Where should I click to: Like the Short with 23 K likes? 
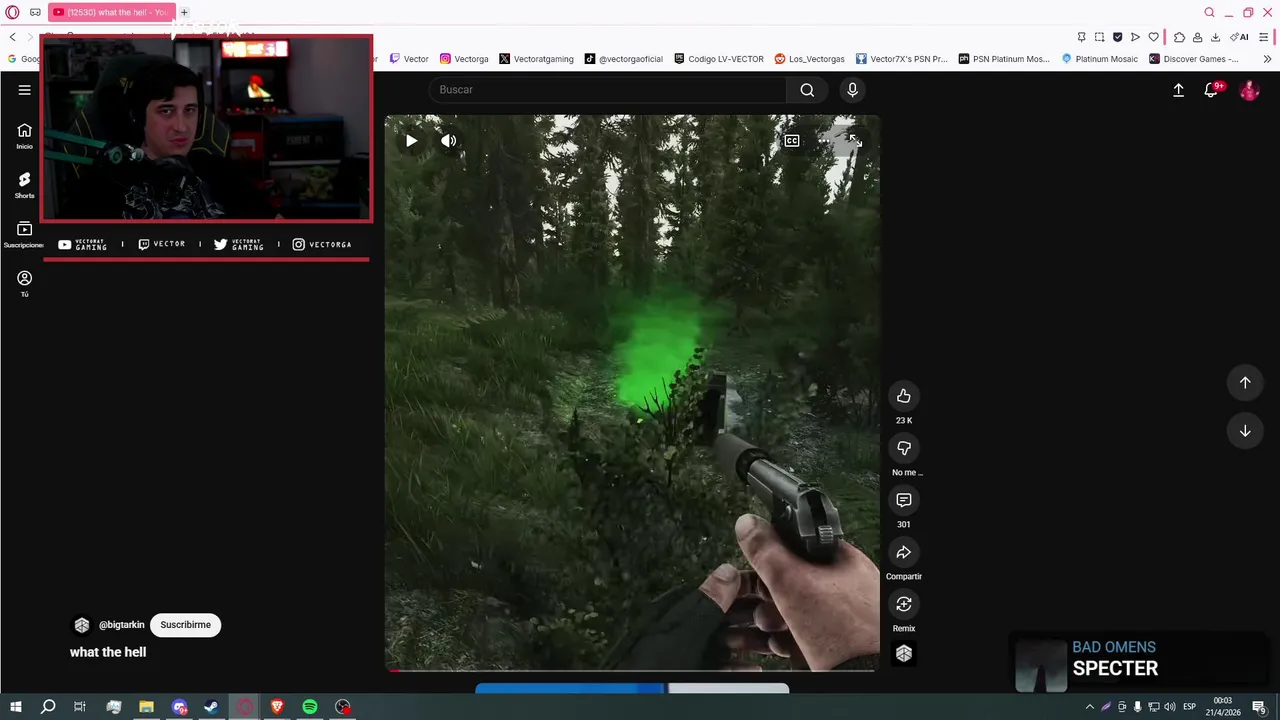coord(904,396)
